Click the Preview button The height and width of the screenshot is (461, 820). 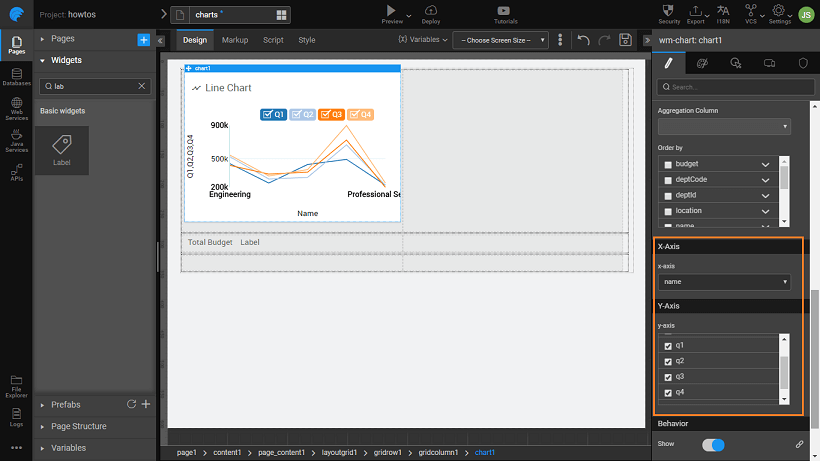click(390, 13)
